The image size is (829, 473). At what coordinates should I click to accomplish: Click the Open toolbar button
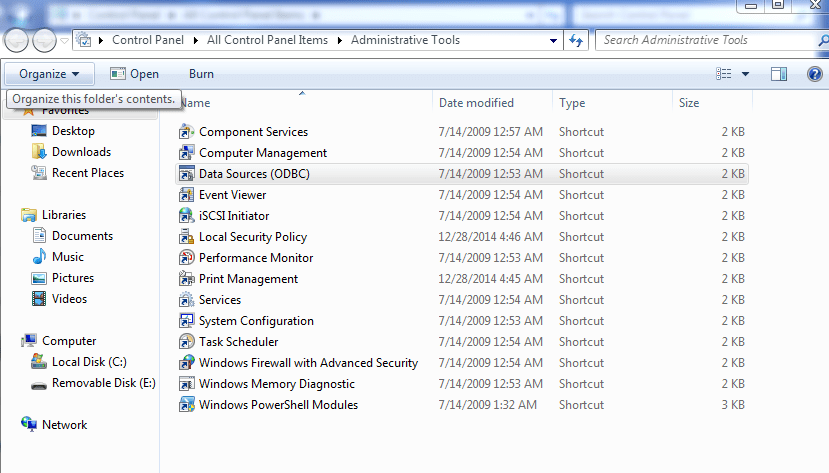pyautogui.click(x=134, y=74)
